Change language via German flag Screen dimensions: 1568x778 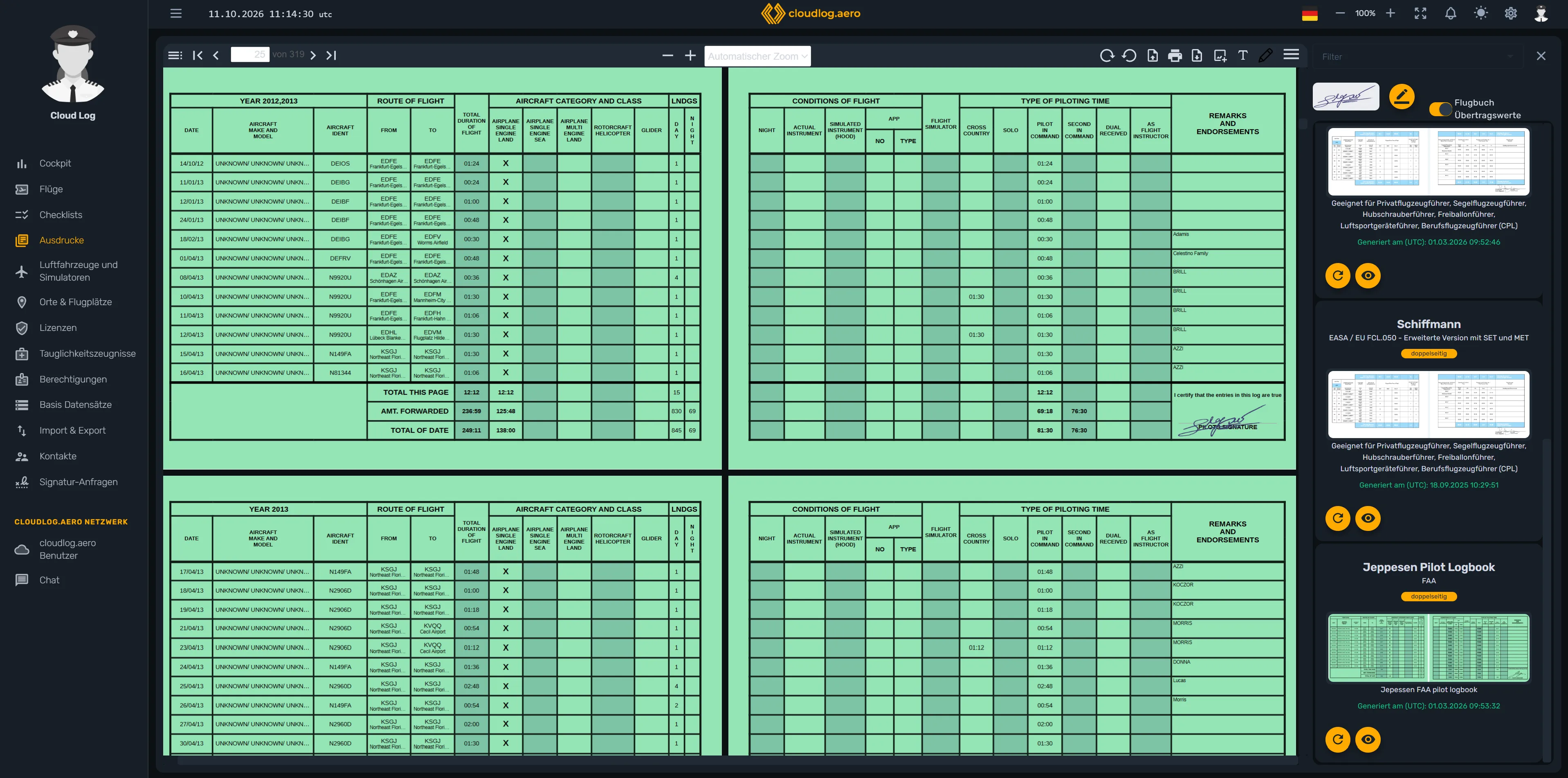(1309, 14)
